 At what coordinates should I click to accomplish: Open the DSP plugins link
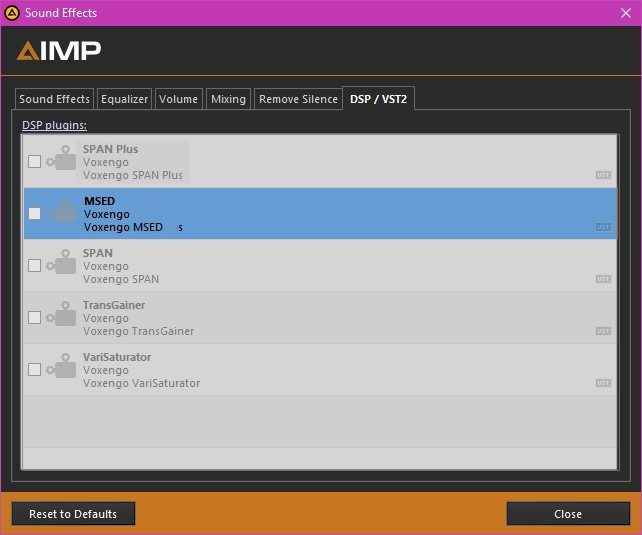(x=54, y=125)
